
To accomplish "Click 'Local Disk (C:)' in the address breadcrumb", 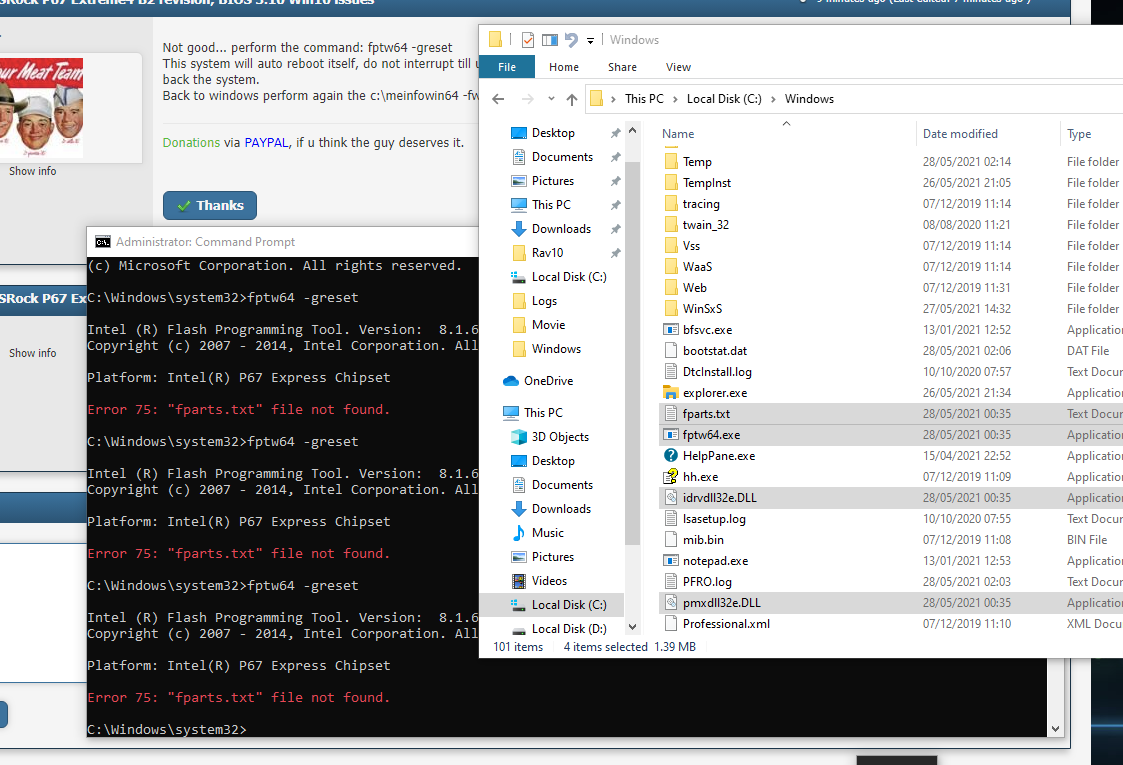I will point(724,99).
